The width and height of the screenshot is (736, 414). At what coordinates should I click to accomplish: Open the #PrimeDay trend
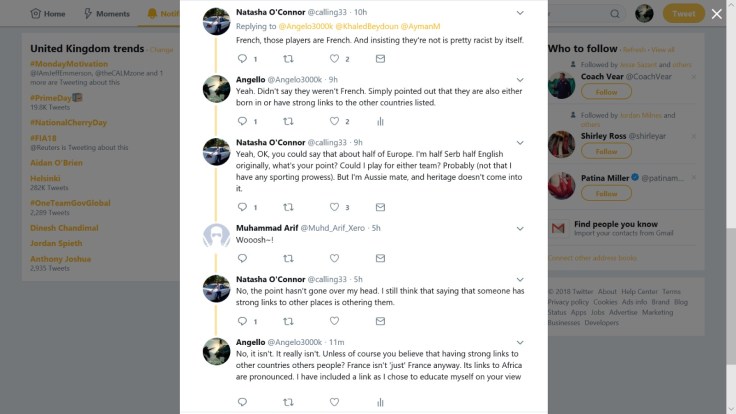click(x=56, y=97)
